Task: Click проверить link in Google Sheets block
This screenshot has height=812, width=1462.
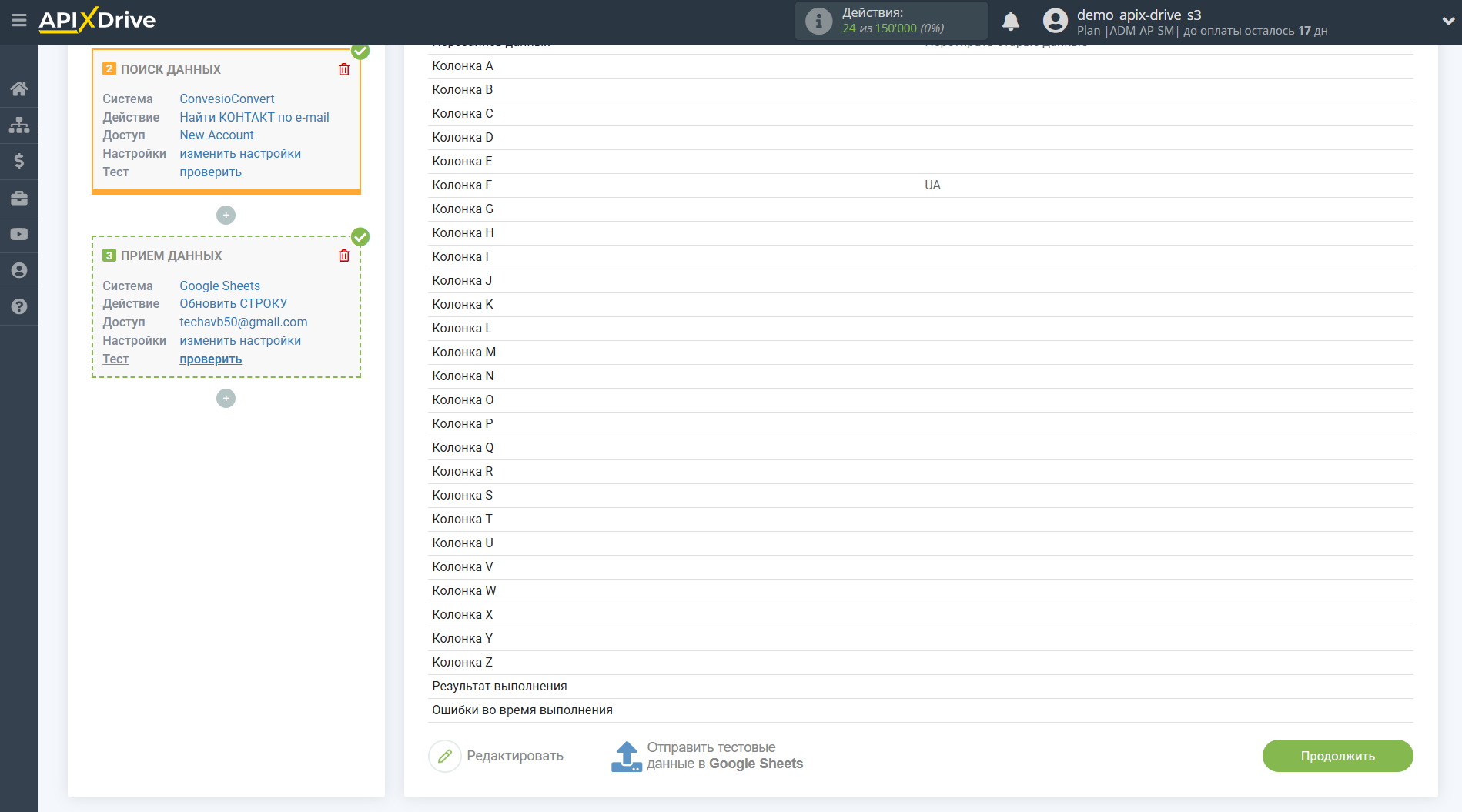Action: [x=210, y=359]
